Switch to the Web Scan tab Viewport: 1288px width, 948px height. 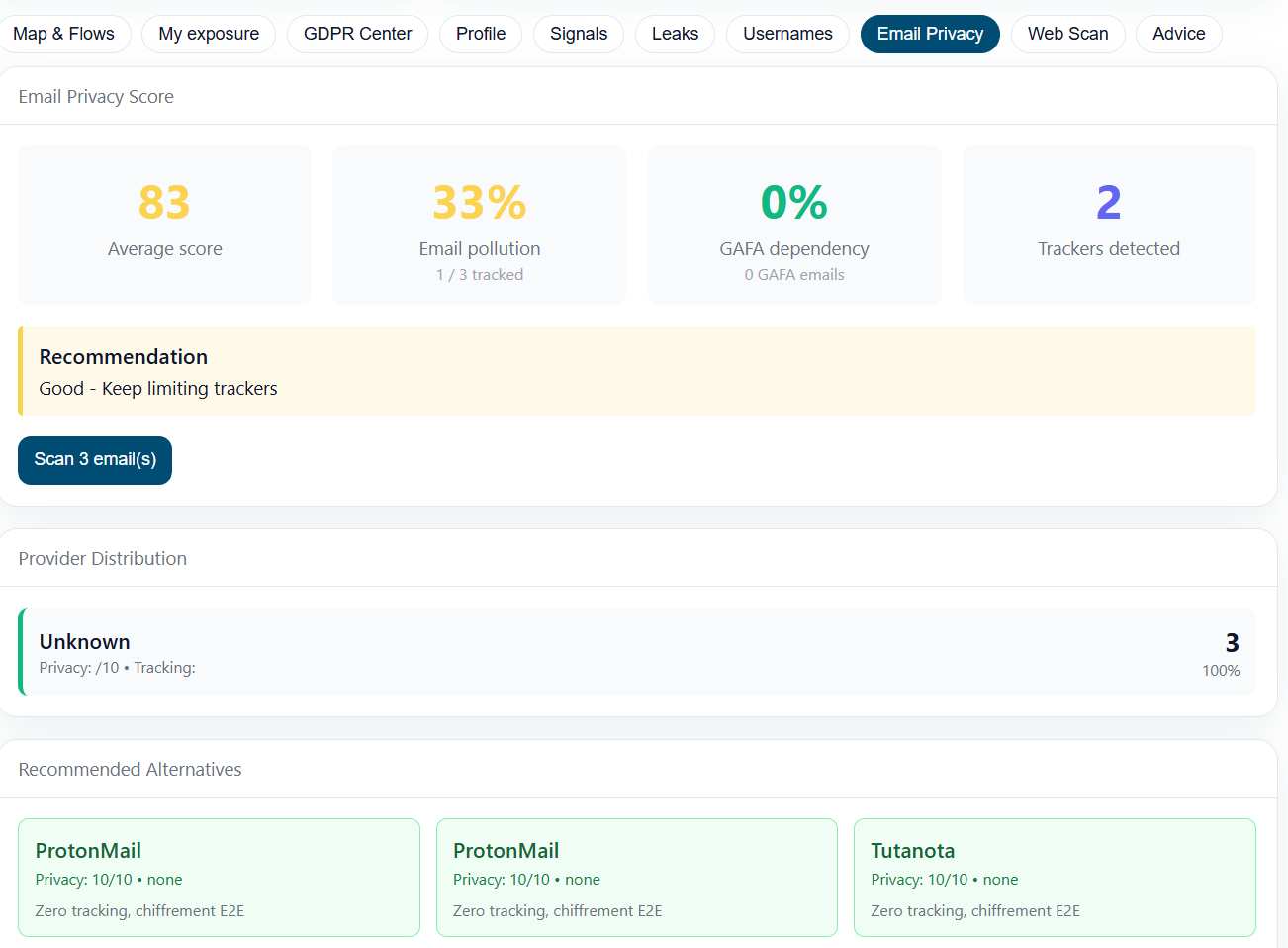tap(1067, 34)
